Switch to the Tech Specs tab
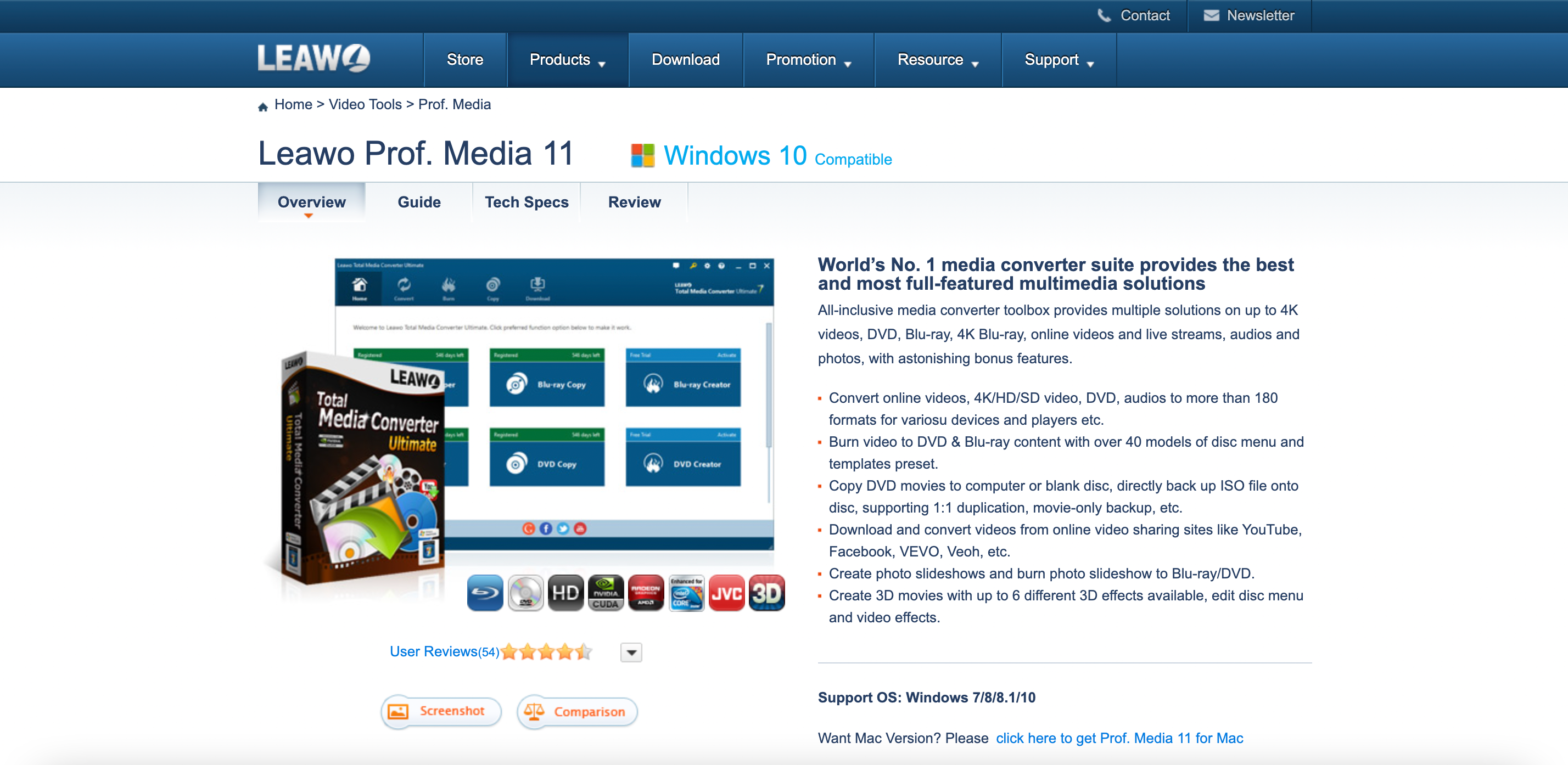1568x765 pixels. click(527, 202)
